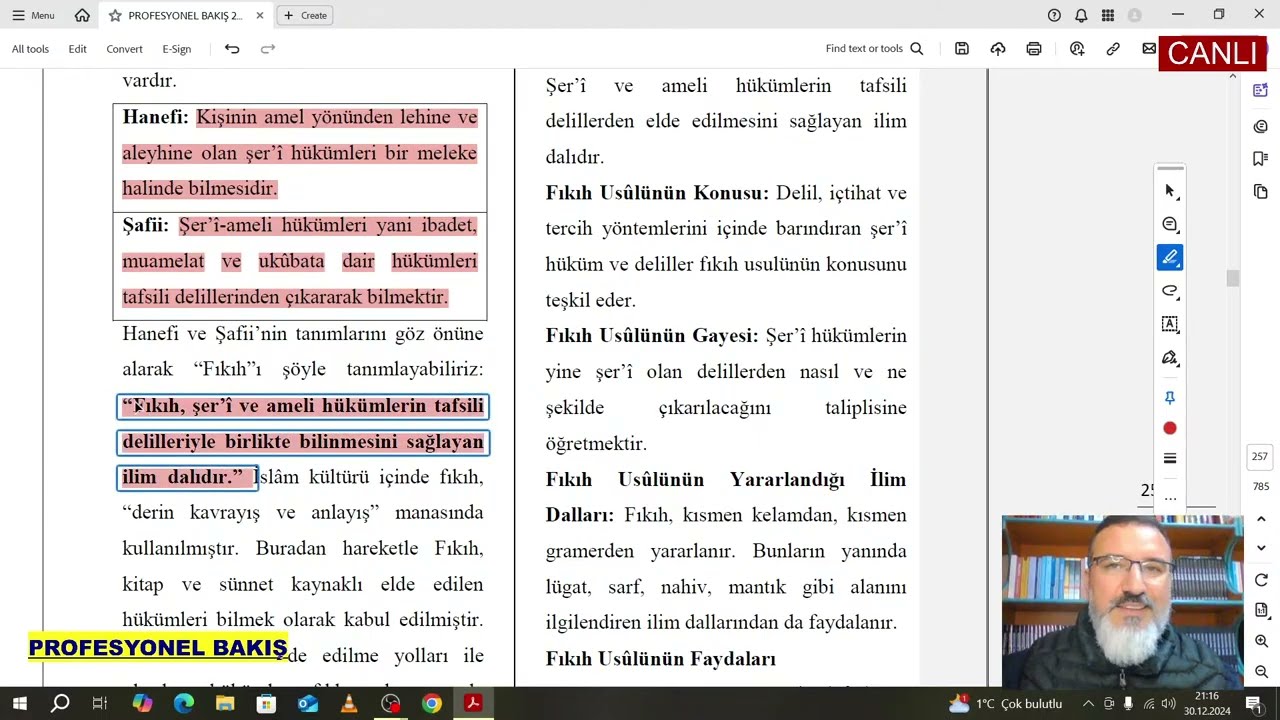The image size is (1280, 720).
Task: Zoom out on the document
Action: [x=1261, y=672]
